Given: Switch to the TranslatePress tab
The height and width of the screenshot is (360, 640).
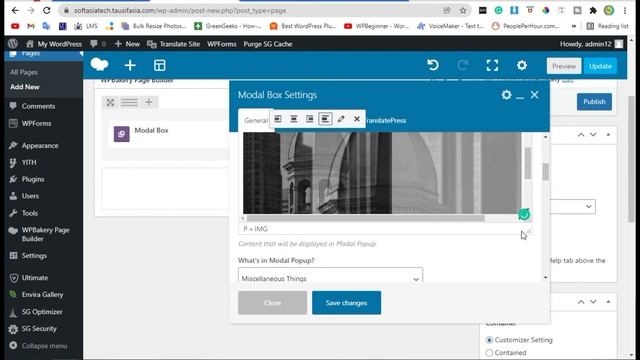Looking at the screenshot, I should point(386,120).
